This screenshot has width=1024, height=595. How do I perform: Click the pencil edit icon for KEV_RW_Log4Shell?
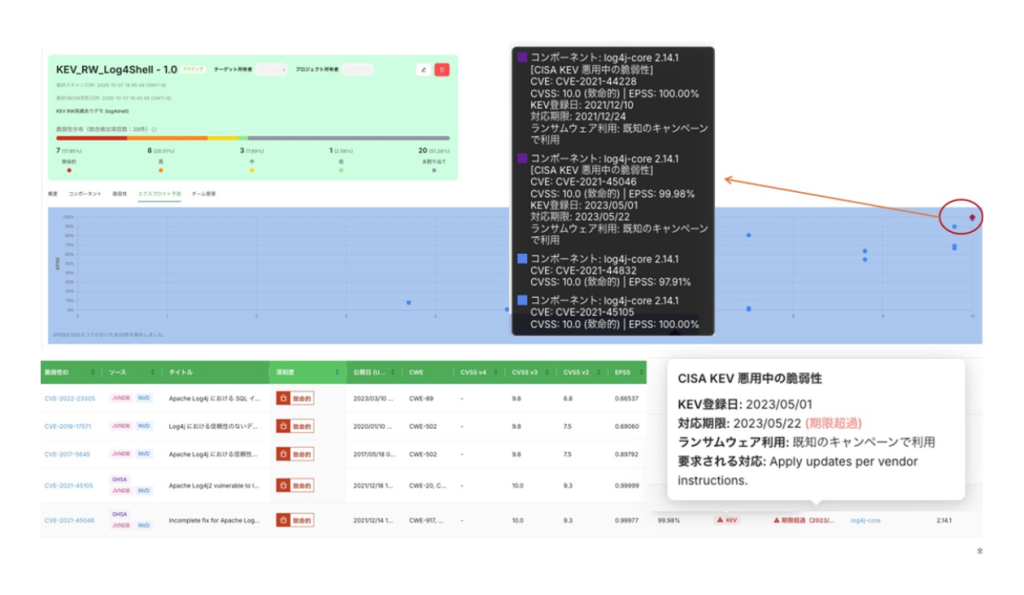click(x=423, y=69)
